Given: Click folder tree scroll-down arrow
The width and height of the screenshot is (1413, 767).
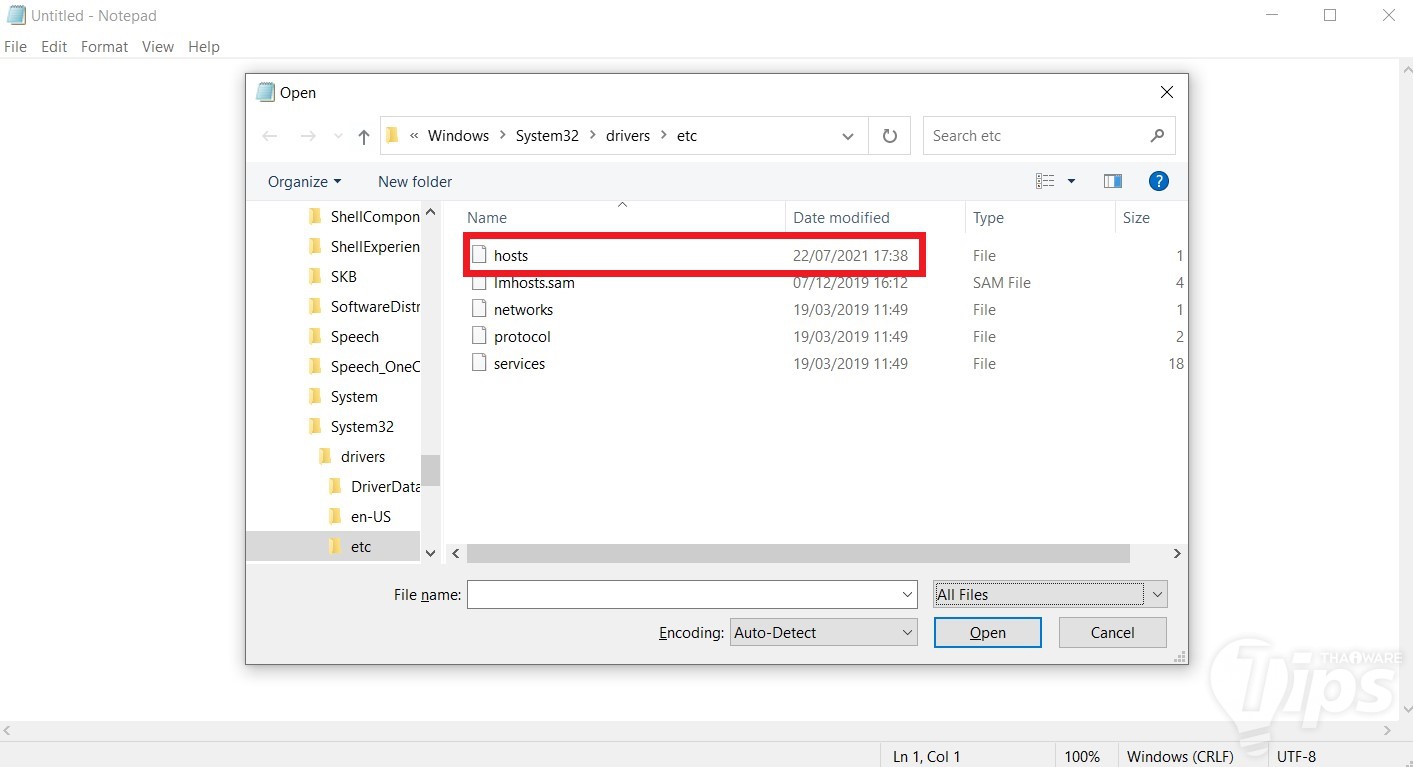Looking at the screenshot, I should pyautogui.click(x=431, y=552).
